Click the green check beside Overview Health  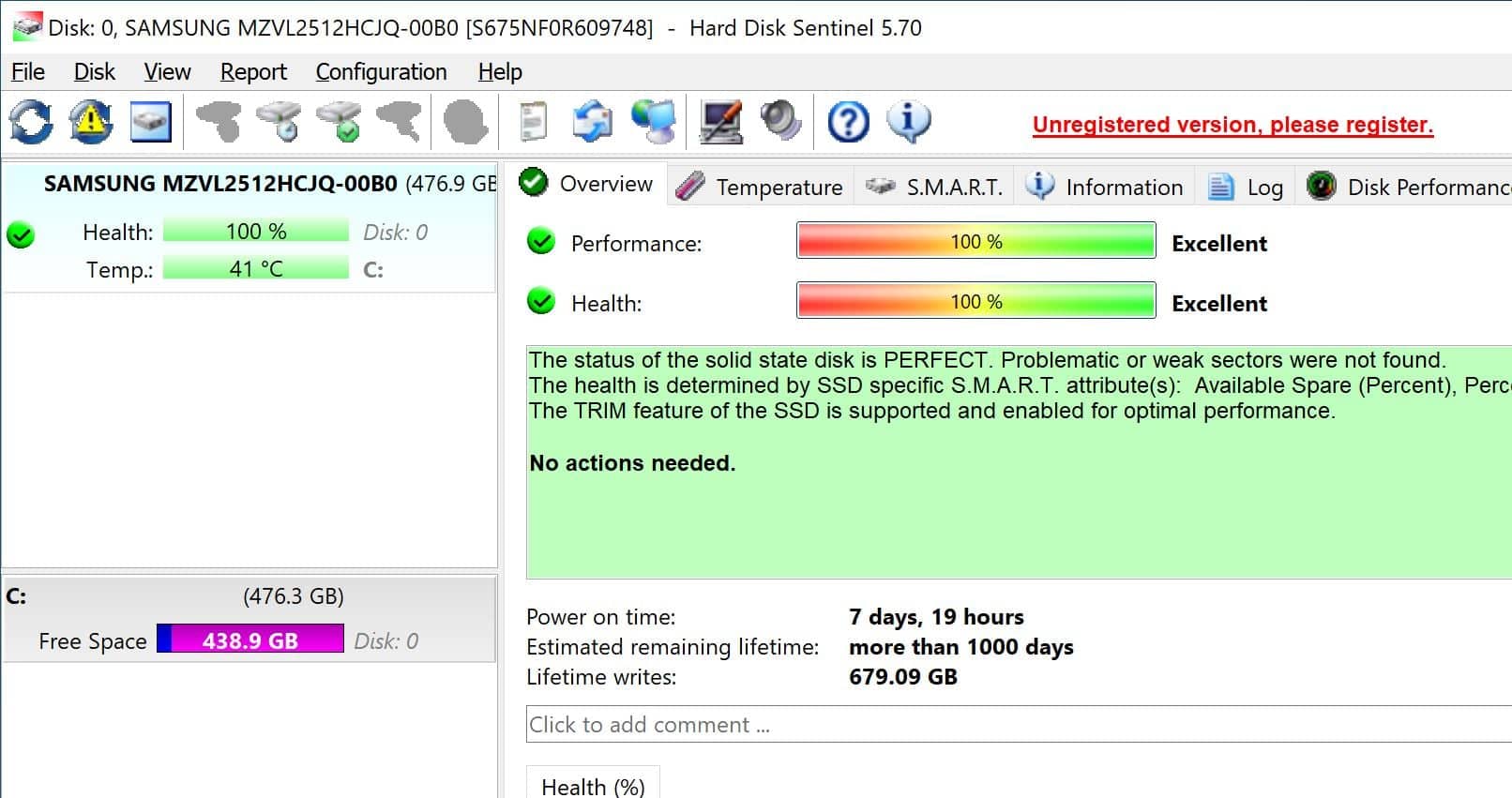(541, 301)
